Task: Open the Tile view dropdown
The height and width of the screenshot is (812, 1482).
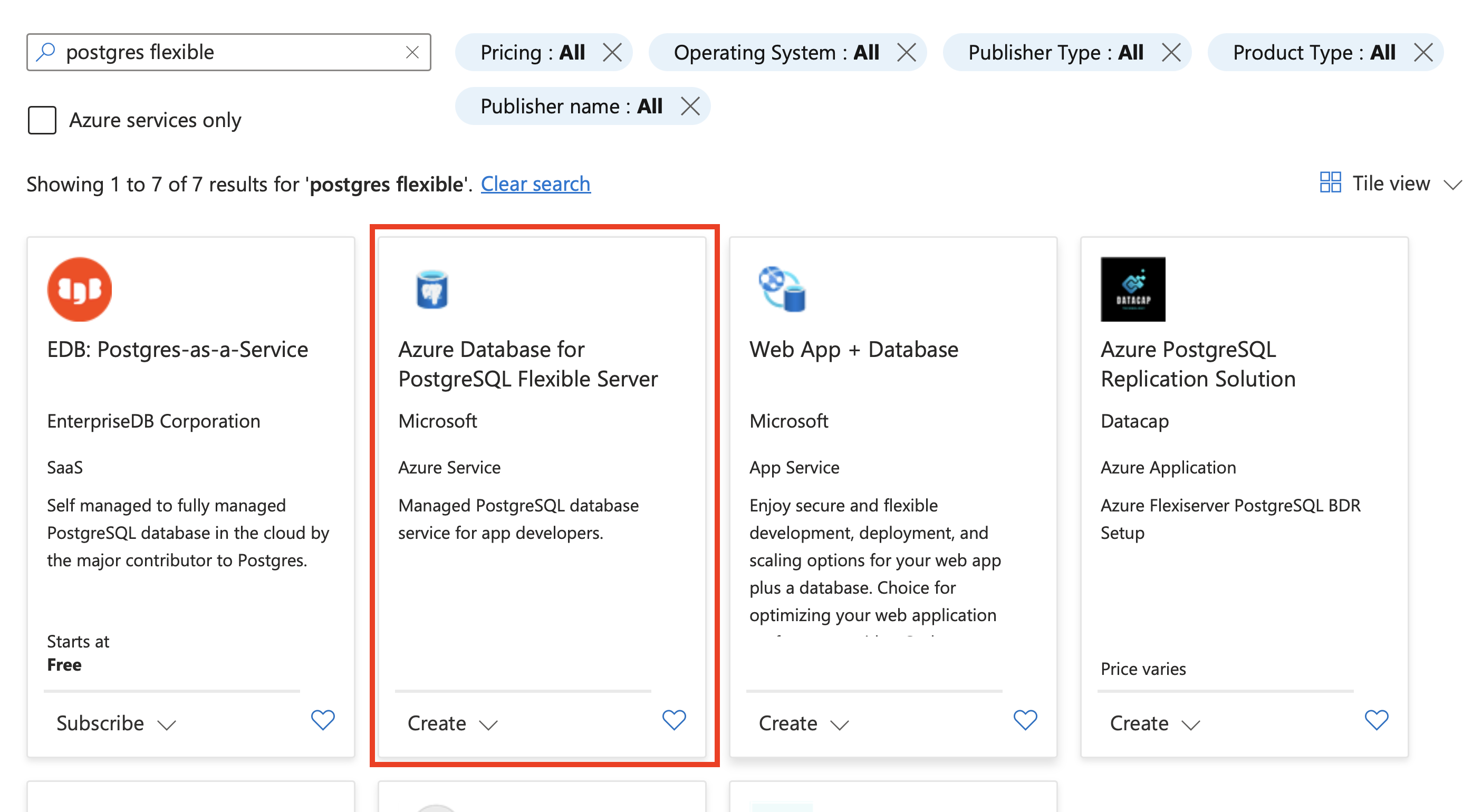Action: click(x=1390, y=183)
